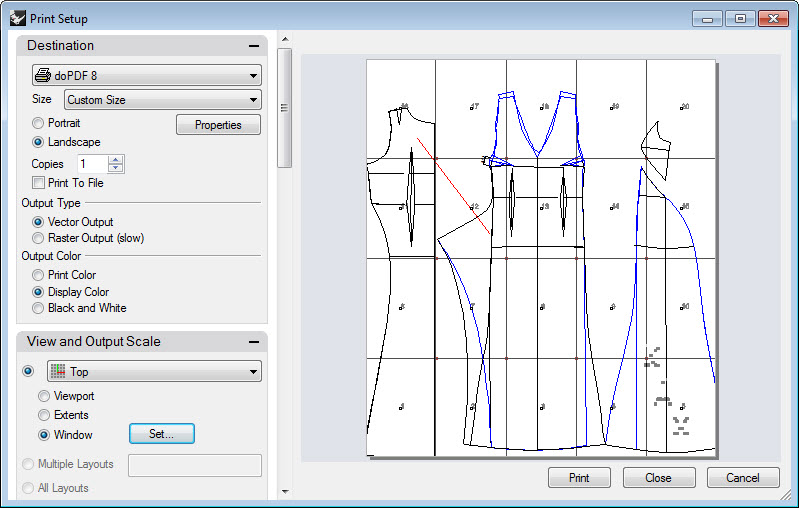Open the Custom Size paper dropdown
The width and height of the screenshot is (799, 508).
coord(163,100)
